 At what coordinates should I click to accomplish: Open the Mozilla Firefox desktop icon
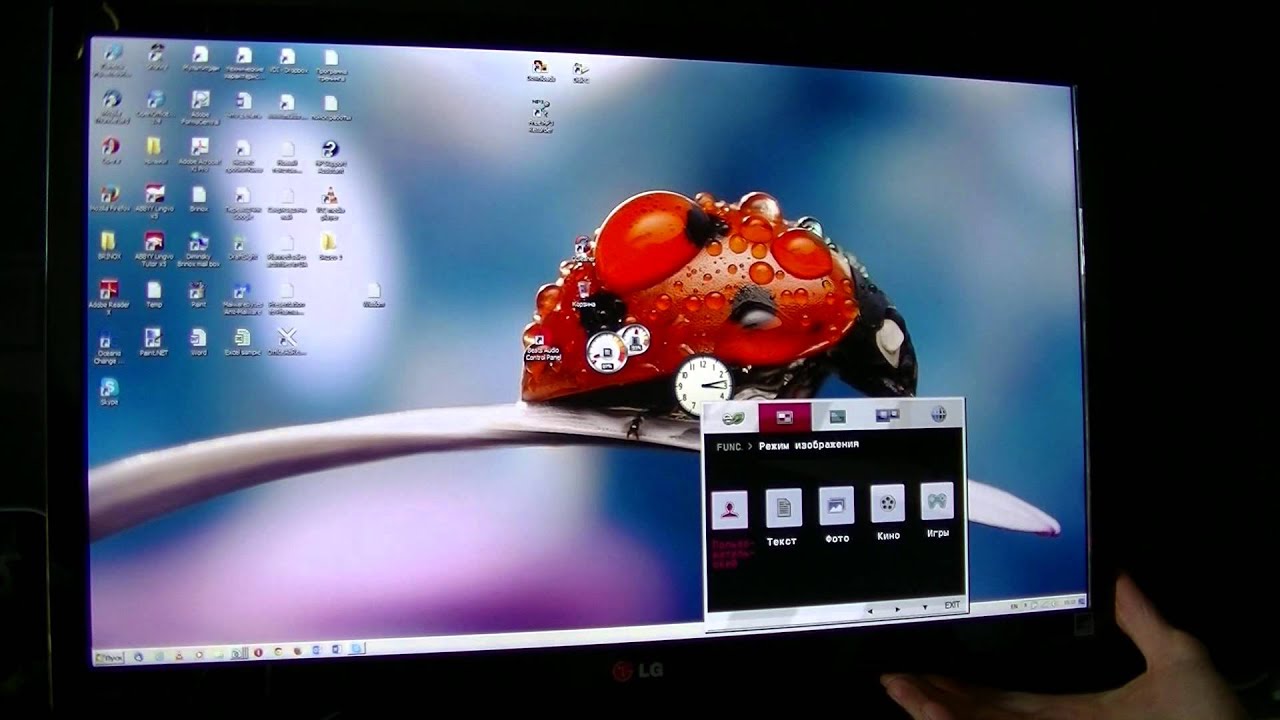point(109,198)
